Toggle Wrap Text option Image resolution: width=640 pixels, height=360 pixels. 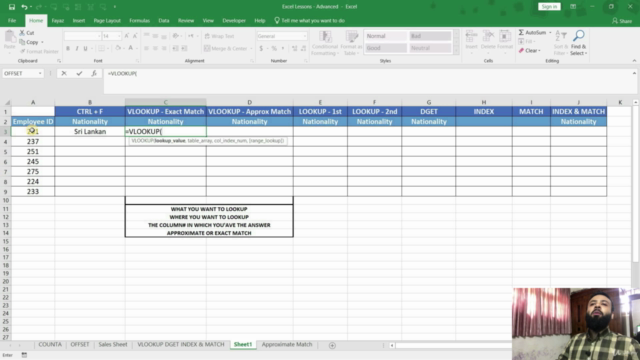point(219,36)
